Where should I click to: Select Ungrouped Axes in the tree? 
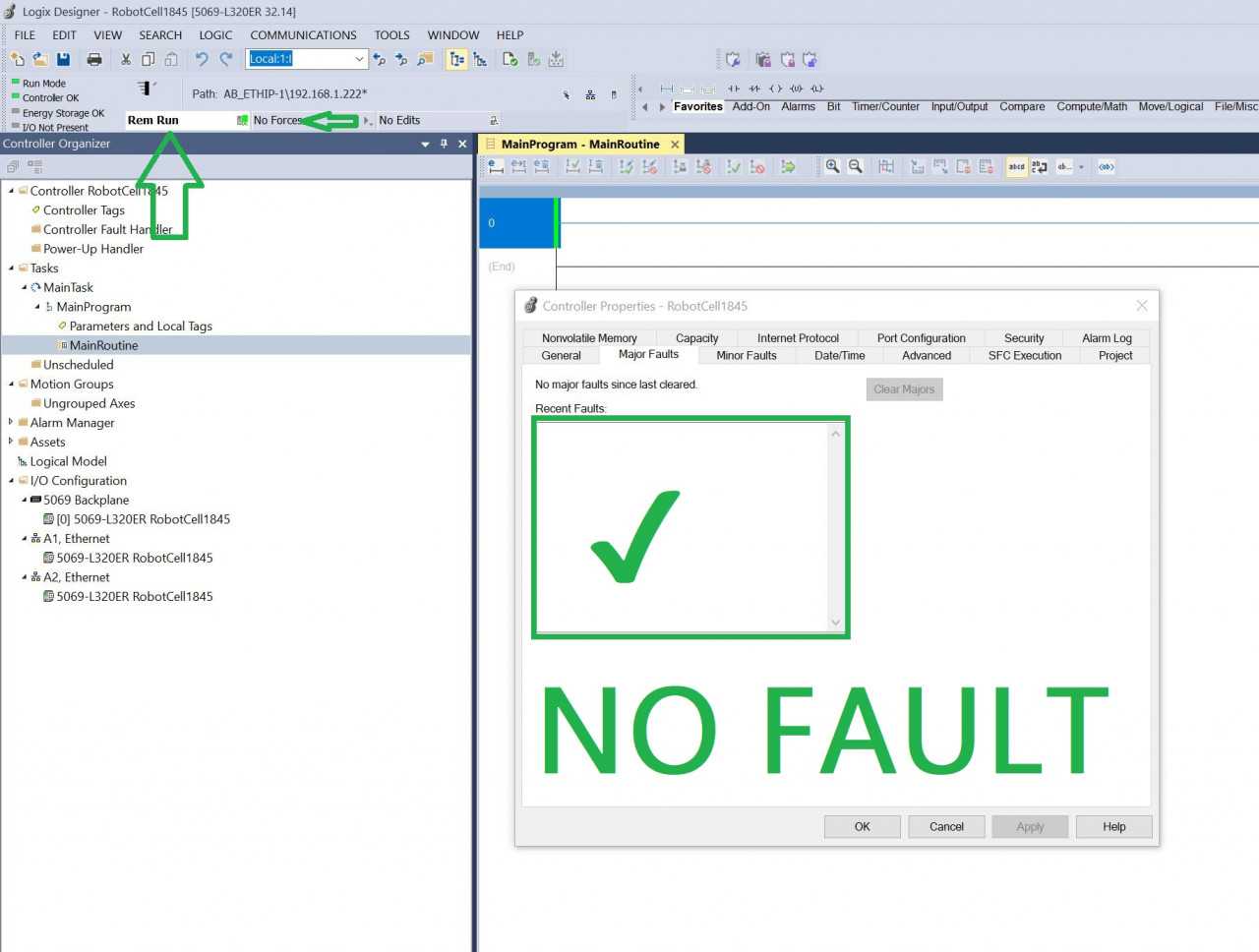[89, 403]
